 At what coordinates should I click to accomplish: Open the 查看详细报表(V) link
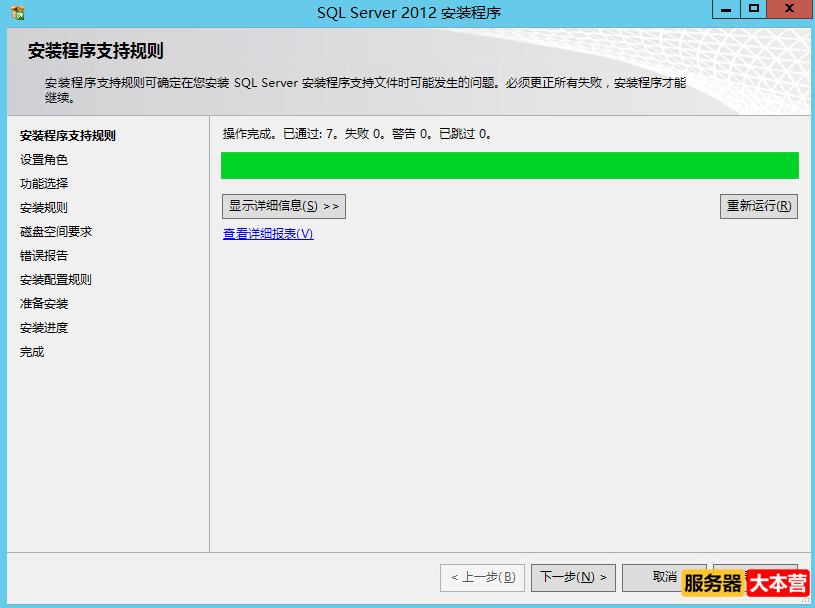[268, 234]
